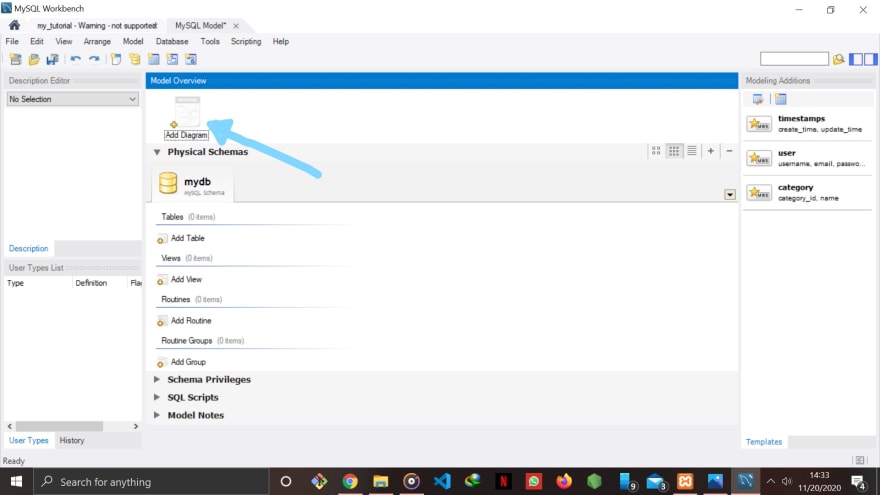This screenshot has height=495, width=880.
Task: Click the first Modeling Additions toolbar icon
Action: point(758,99)
